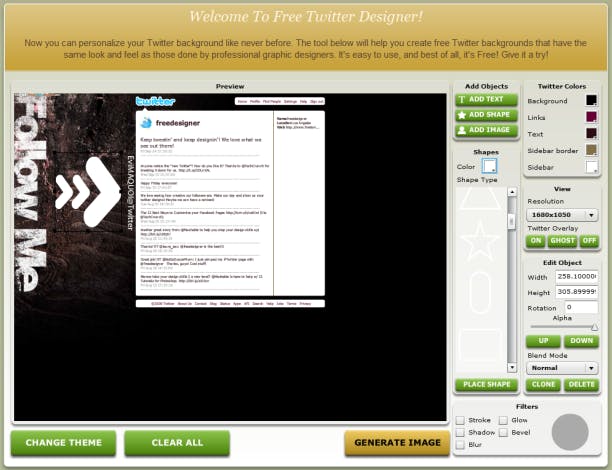Viewport: 612px width, 470px height.
Task: Select the Follow Me text in preview
Action: (32, 193)
